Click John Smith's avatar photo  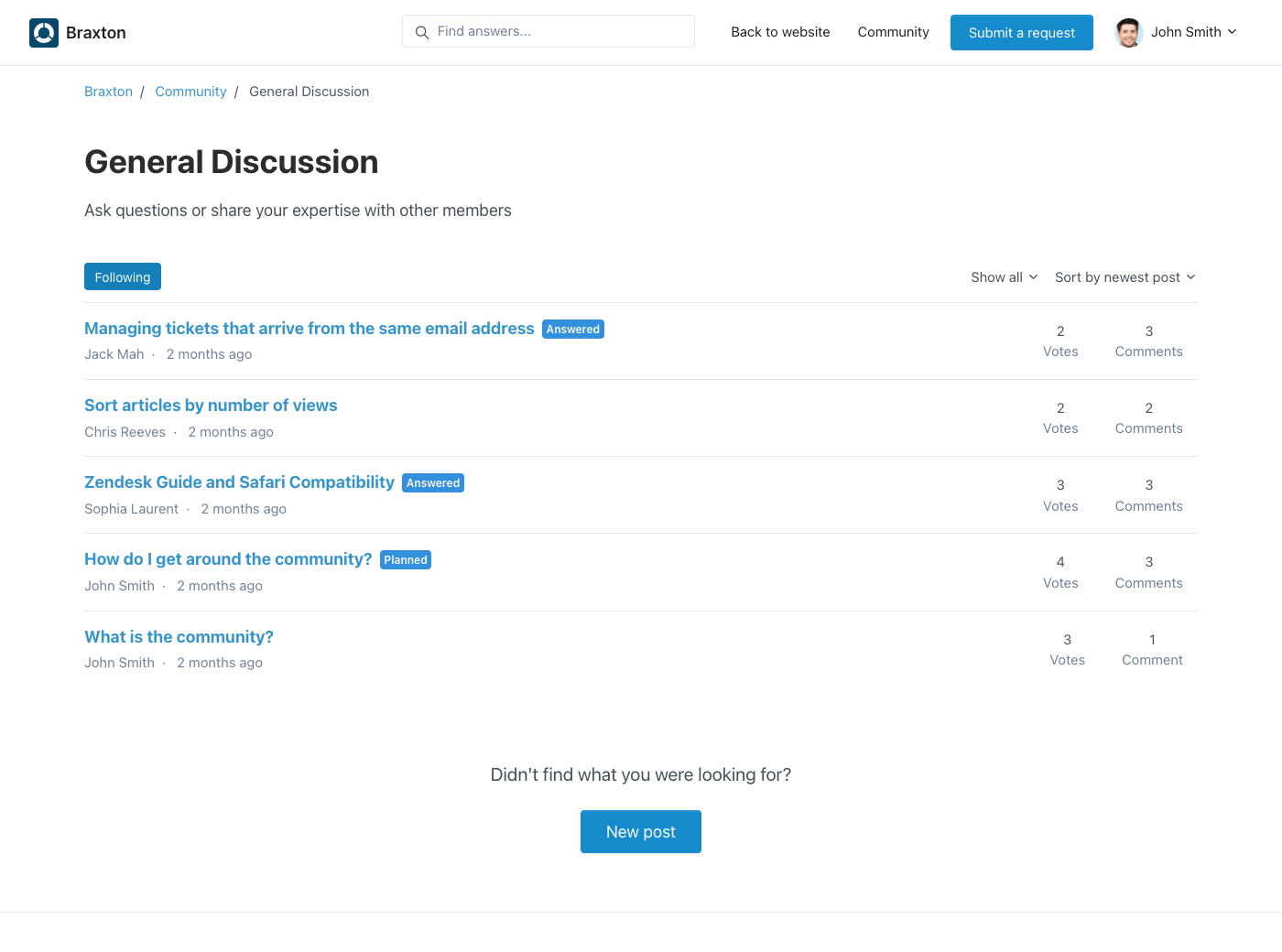coord(1128,32)
